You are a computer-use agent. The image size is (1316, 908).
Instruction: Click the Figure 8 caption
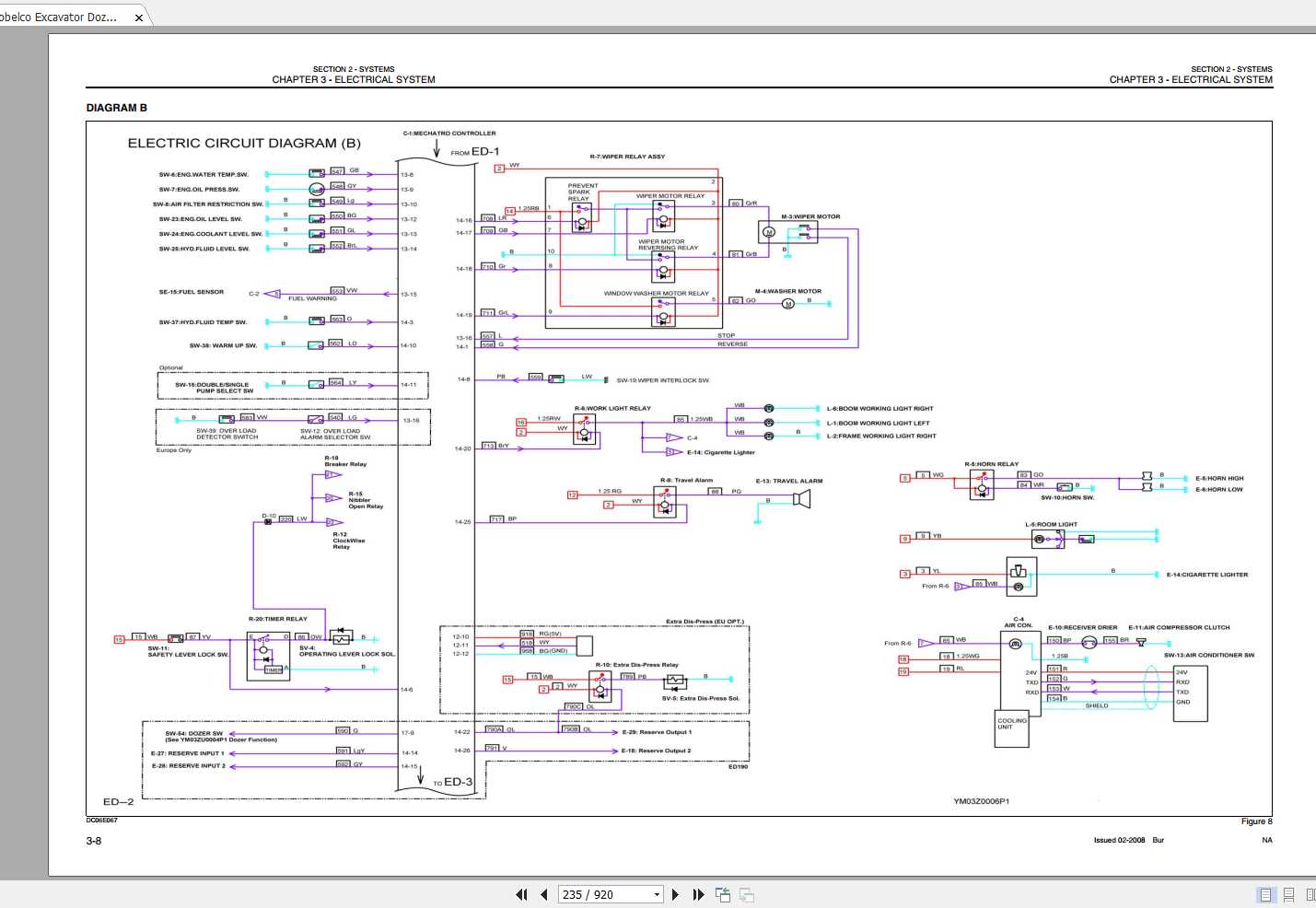coord(1256,821)
